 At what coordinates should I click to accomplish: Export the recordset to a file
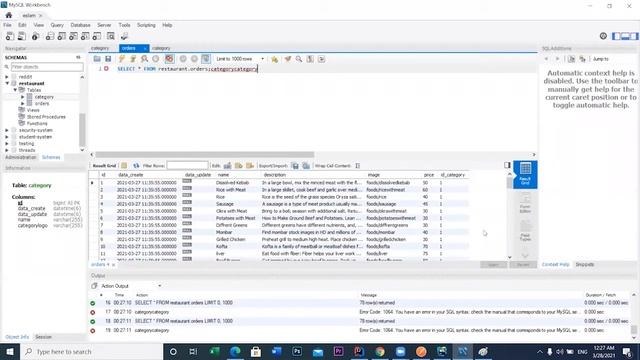295,166
